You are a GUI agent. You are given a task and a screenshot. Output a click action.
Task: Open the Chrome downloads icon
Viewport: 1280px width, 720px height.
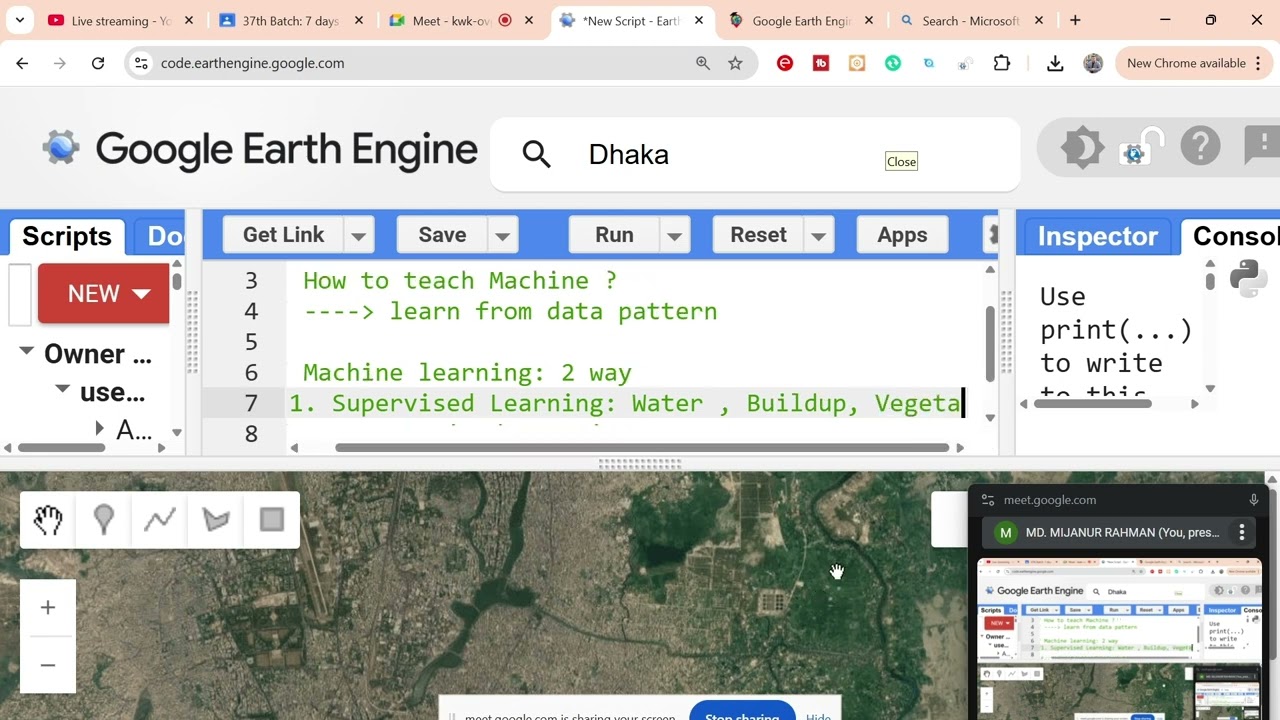pos(1055,63)
